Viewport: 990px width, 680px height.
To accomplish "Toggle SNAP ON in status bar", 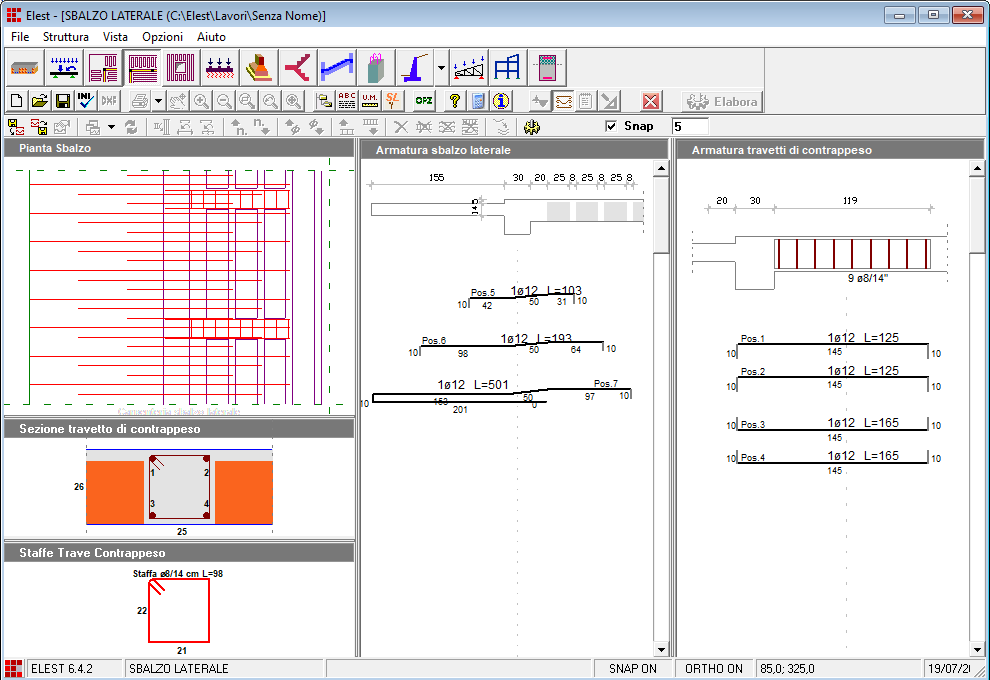I will coord(633,668).
